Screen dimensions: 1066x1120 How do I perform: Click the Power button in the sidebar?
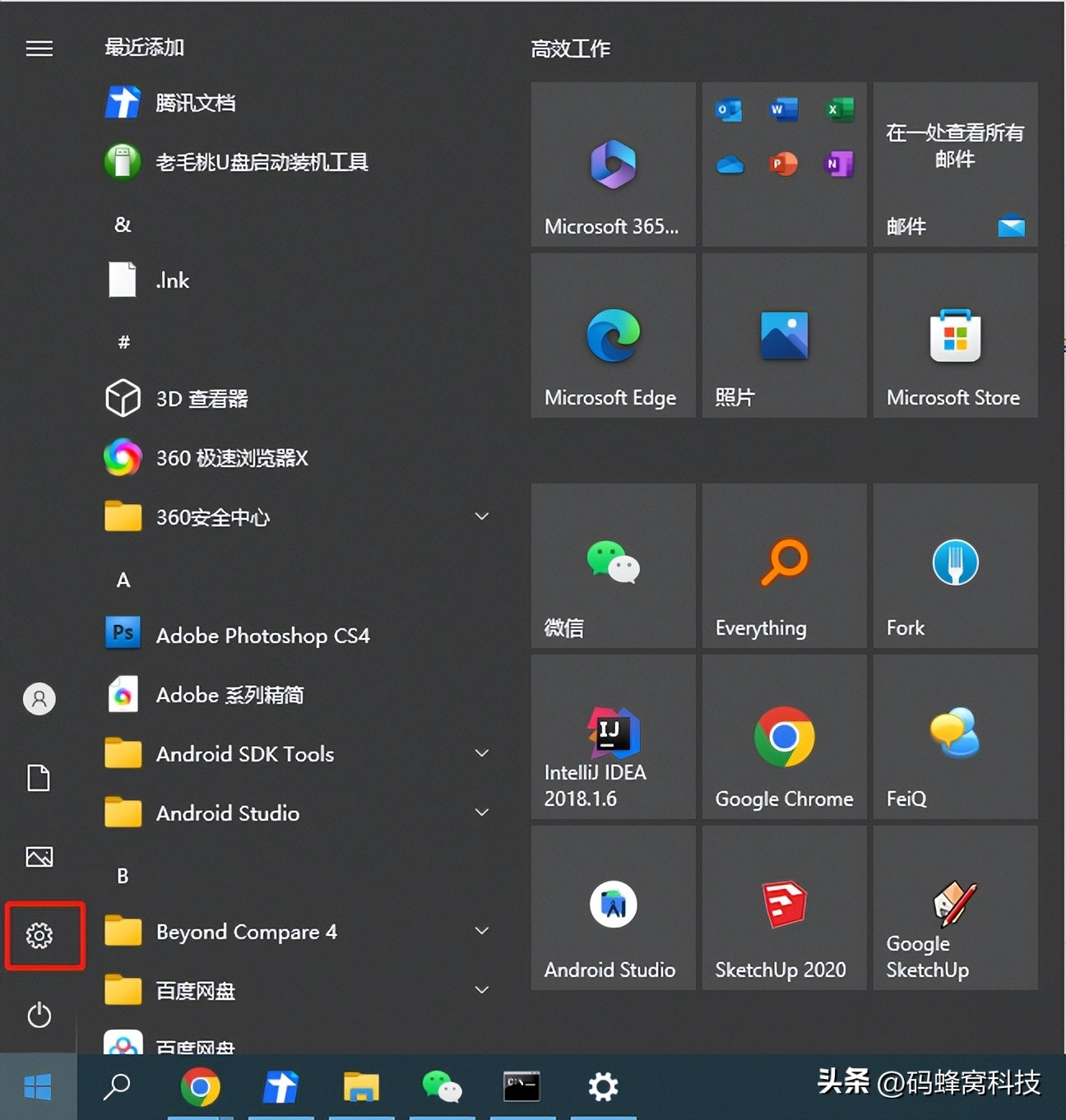click(39, 1016)
